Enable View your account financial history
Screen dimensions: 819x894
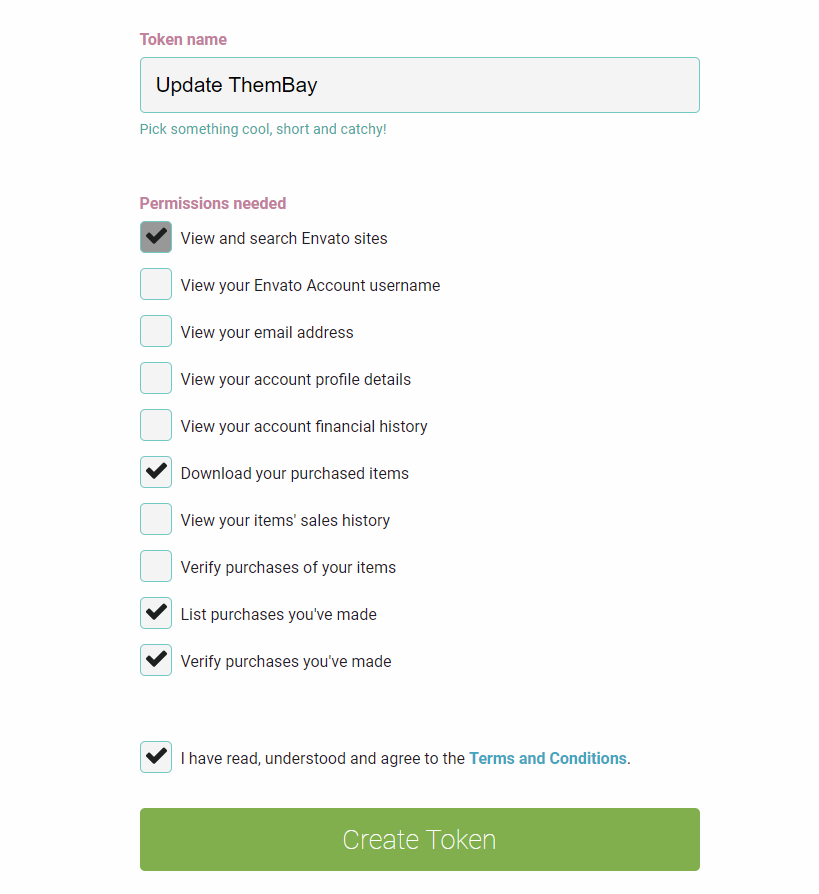coord(156,425)
